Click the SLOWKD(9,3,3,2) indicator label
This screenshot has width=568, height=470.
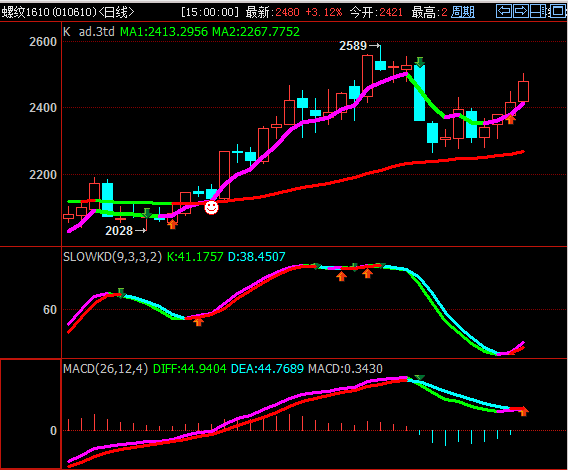click(112, 257)
